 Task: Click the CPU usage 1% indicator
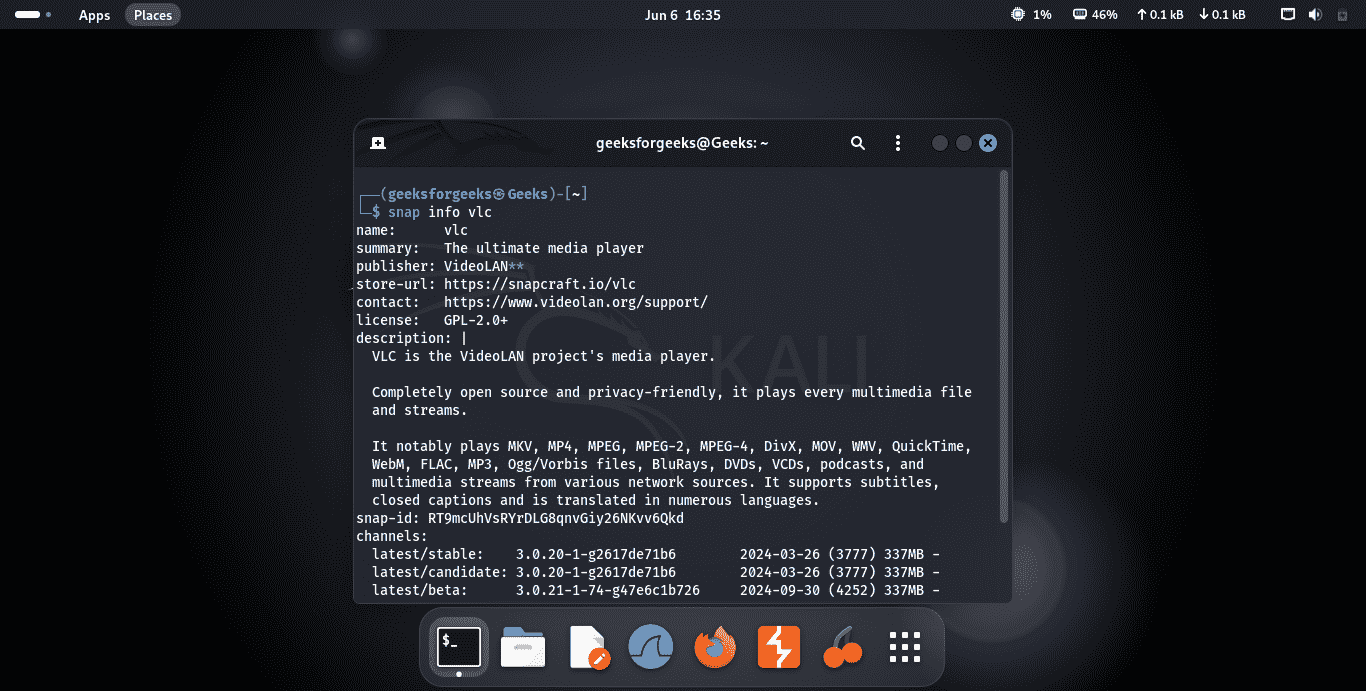pyautogui.click(x=1031, y=15)
